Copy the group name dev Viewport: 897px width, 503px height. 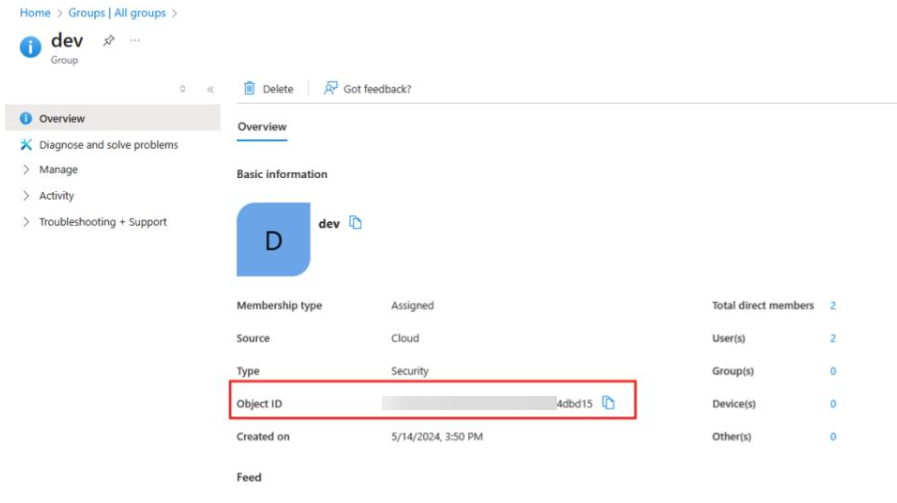coord(356,223)
